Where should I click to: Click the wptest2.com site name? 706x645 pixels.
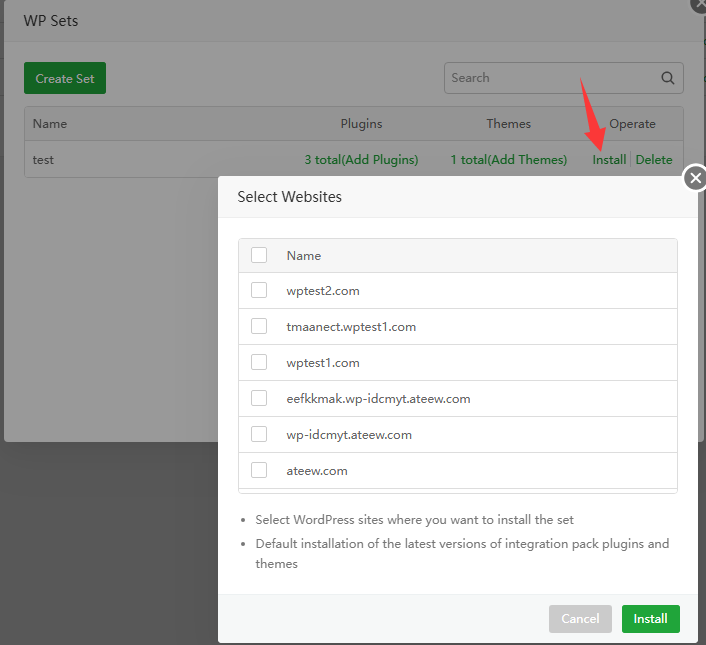click(322, 291)
